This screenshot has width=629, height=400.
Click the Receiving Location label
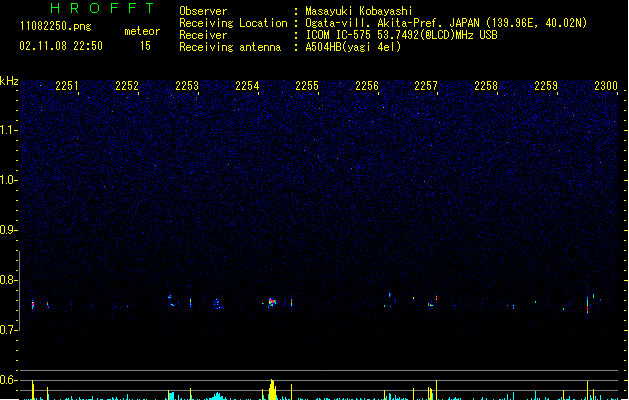pos(233,23)
